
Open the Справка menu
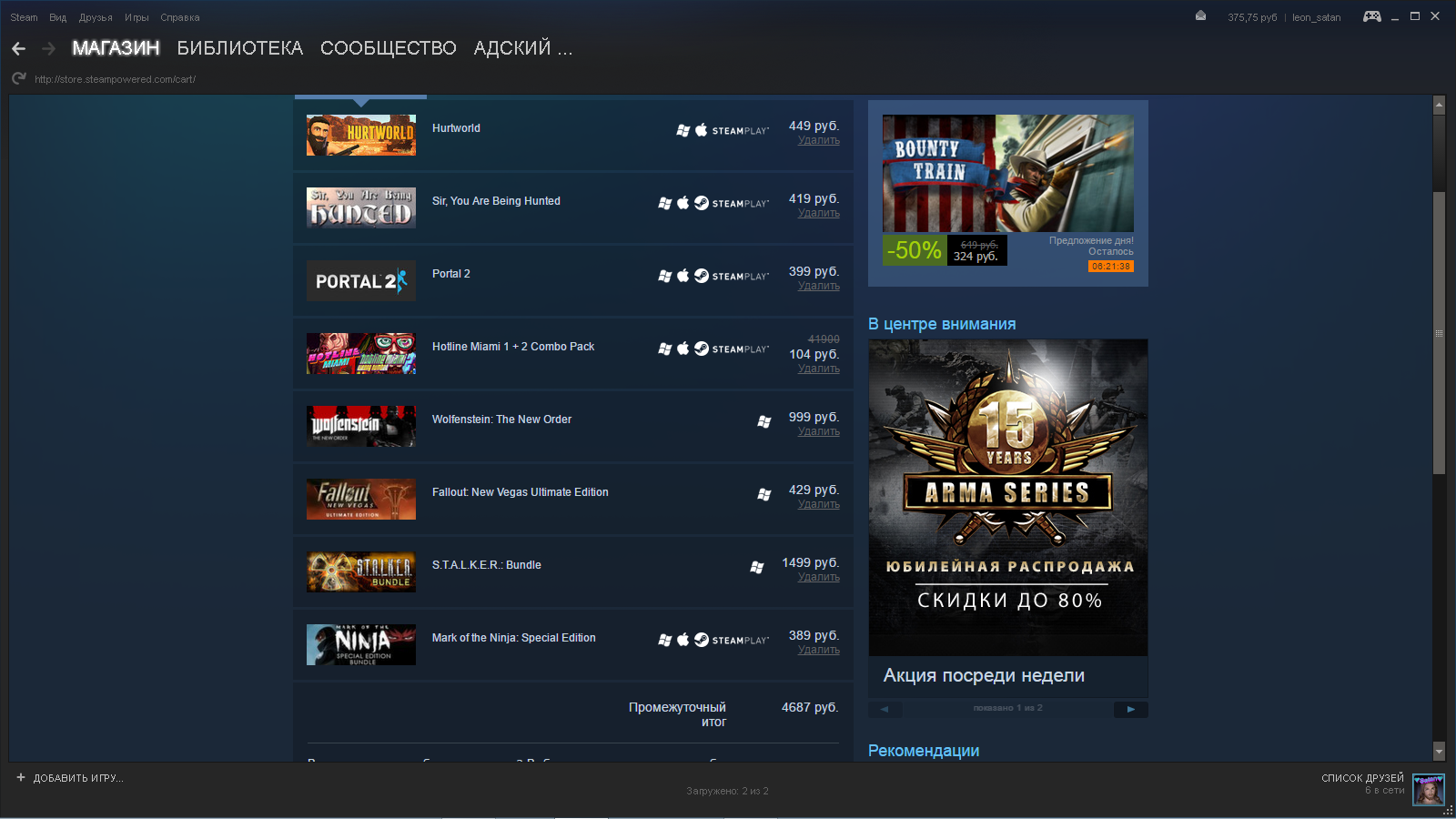180,17
